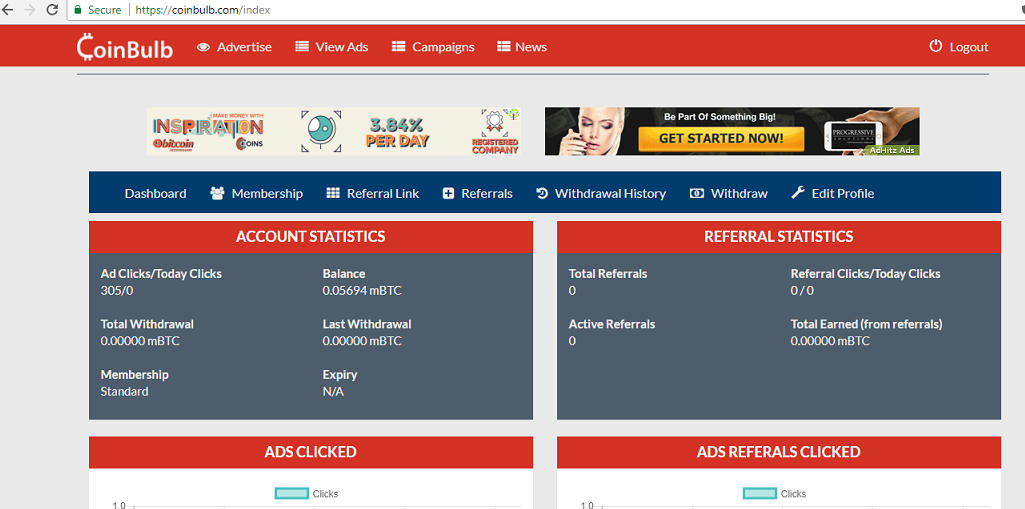Click the users icon beside Membership
Image resolution: width=1025 pixels, height=509 pixels.
pyautogui.click(x=217, y=193)
